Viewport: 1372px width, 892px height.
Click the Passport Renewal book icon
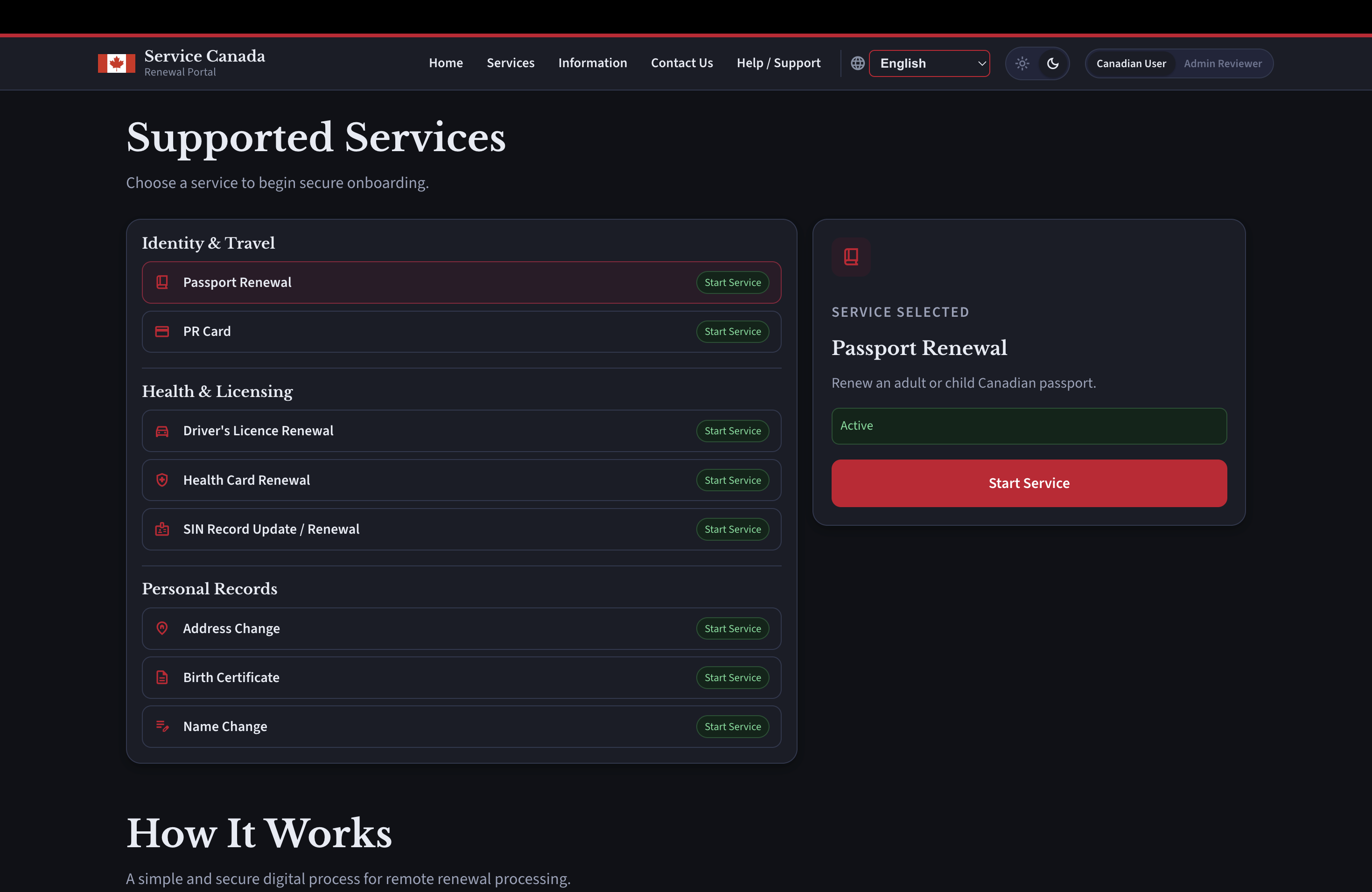pyautogui.click(x=162, y=282)
